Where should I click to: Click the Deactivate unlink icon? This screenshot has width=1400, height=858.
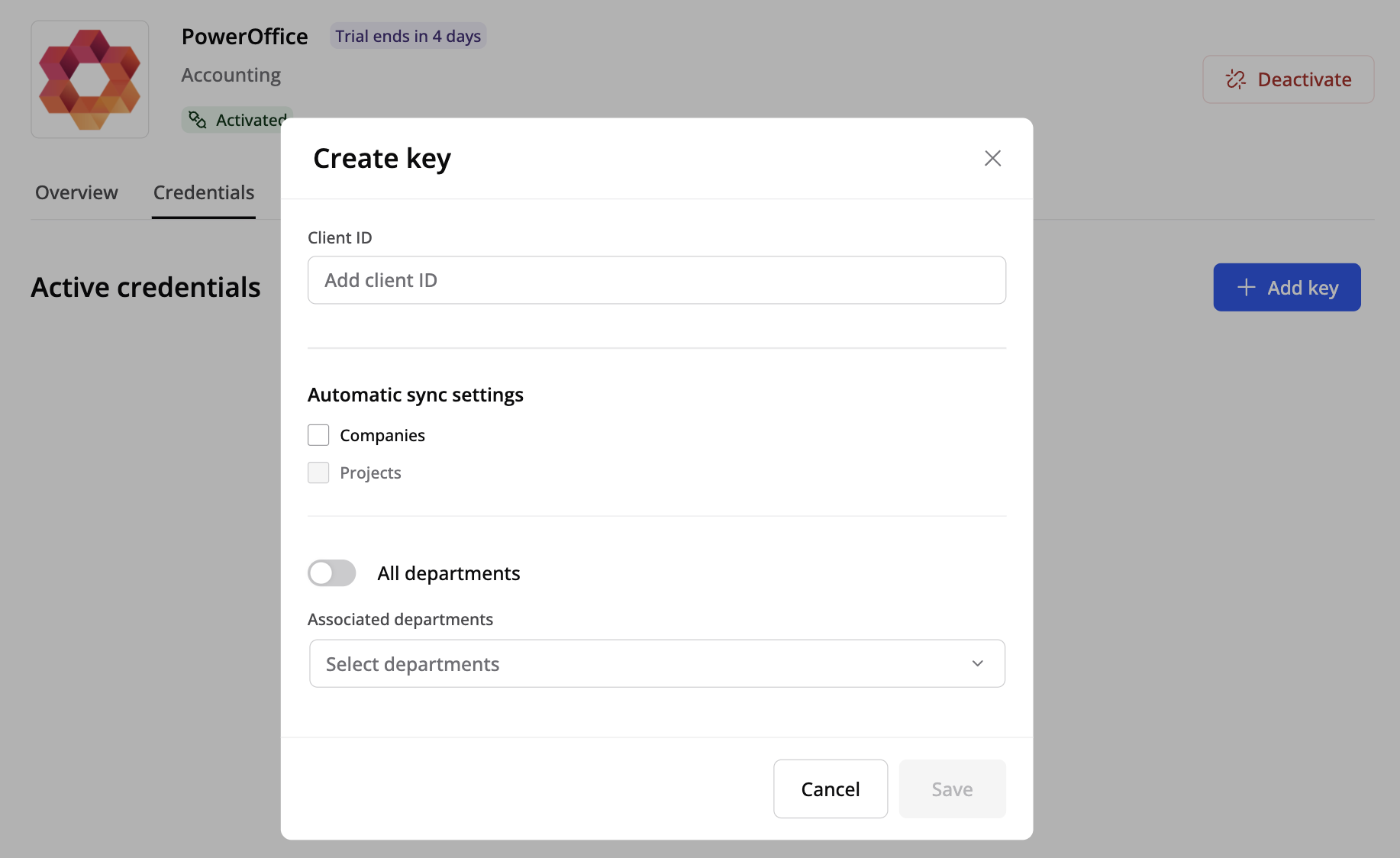[1235, 79]
